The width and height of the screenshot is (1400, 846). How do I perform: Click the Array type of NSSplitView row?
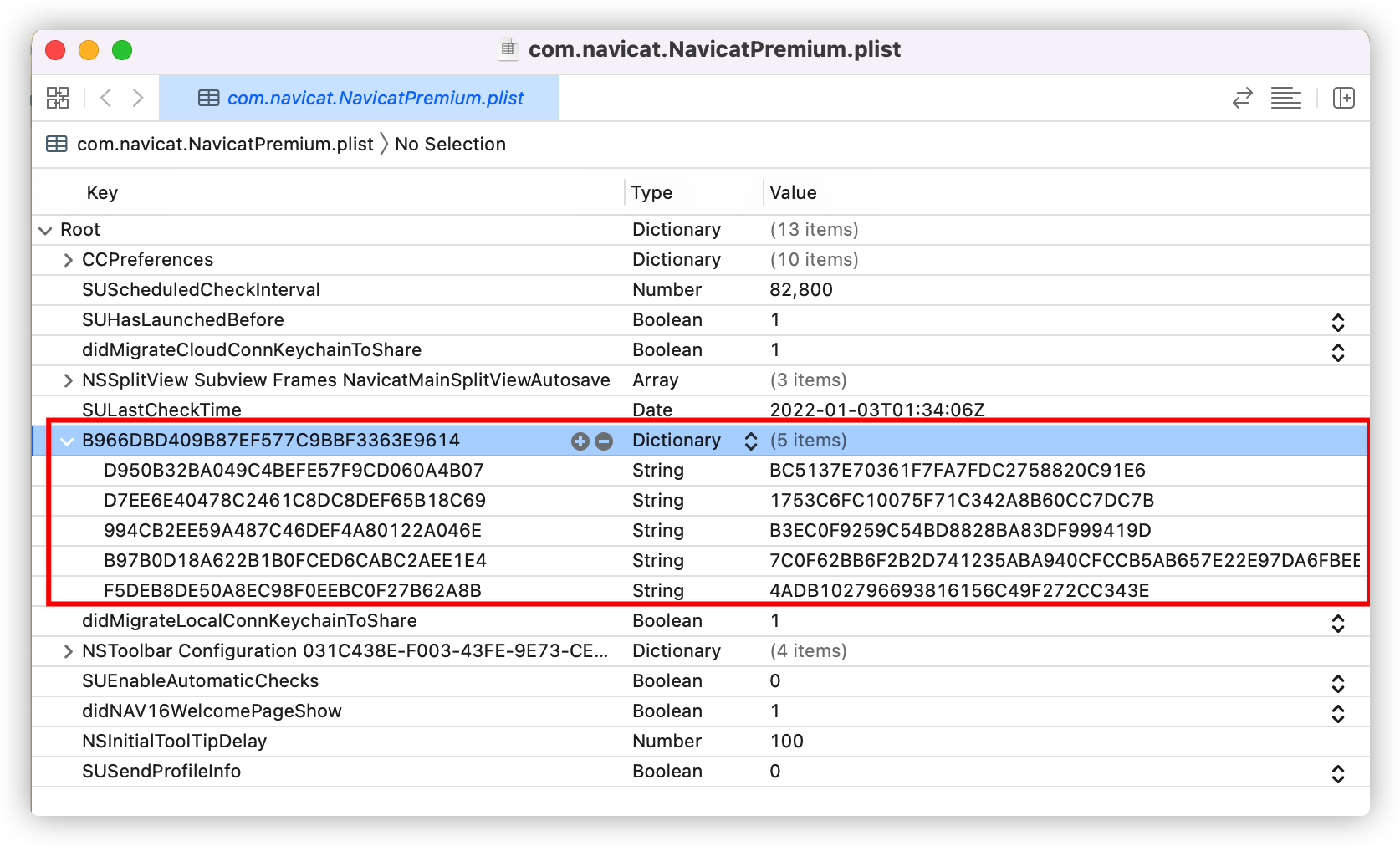click(x=655, y=380)
